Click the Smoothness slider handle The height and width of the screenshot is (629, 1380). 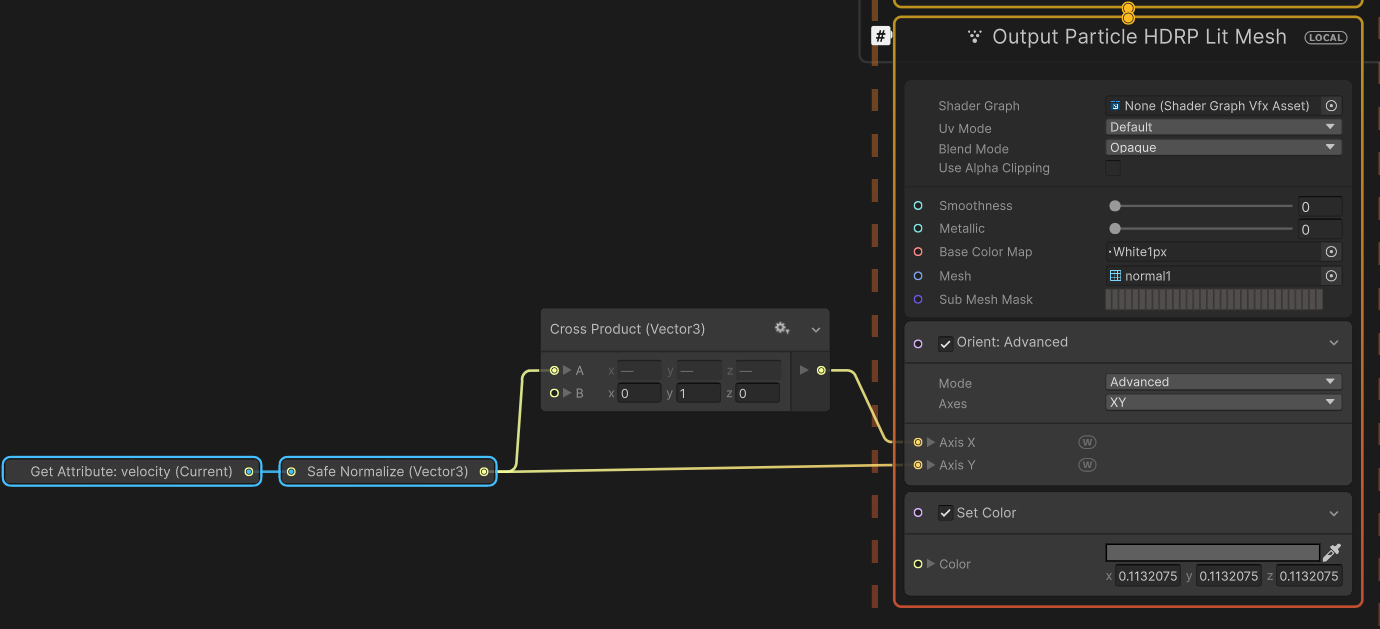click(x=1115, y=206)
